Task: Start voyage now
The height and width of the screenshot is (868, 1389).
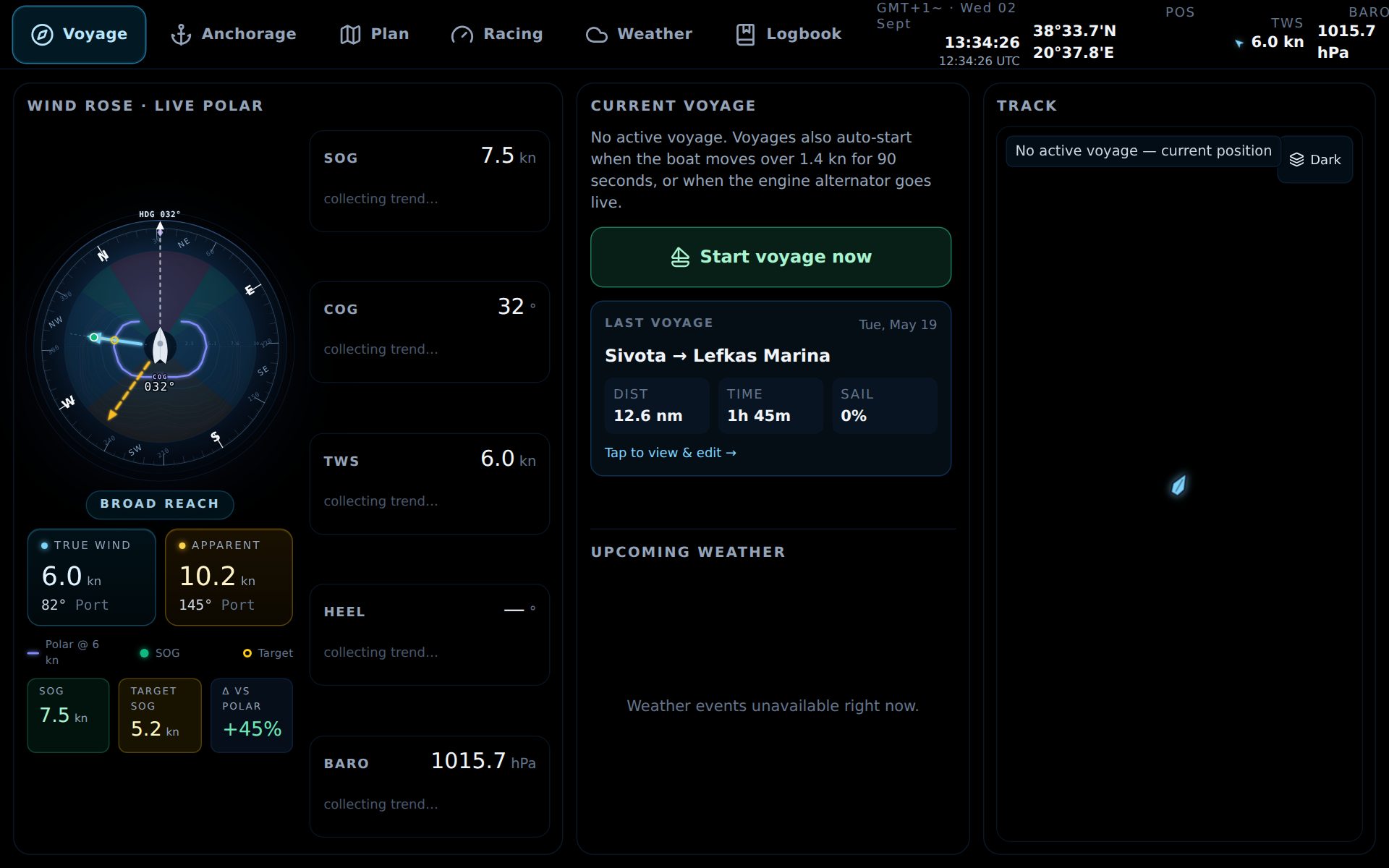Action: tap(770, 258)
